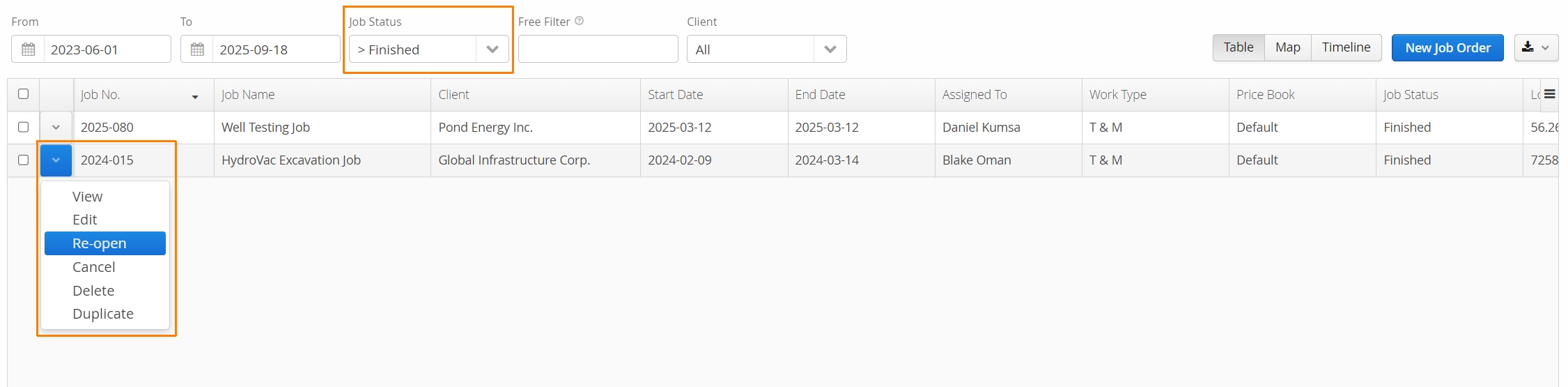Click the Free Filter help icon
Screen dimensions: 1568x387
(x=579, y=21)
